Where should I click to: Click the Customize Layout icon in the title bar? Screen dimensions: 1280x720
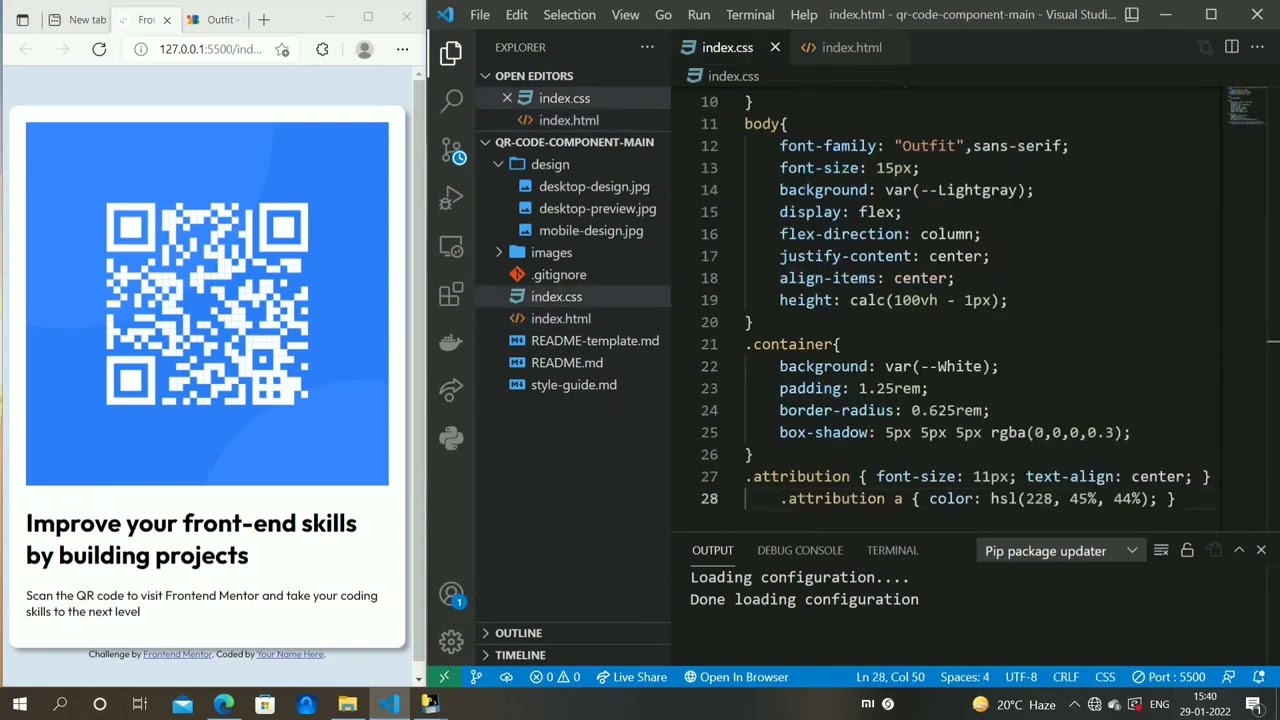coord(1132,15)
